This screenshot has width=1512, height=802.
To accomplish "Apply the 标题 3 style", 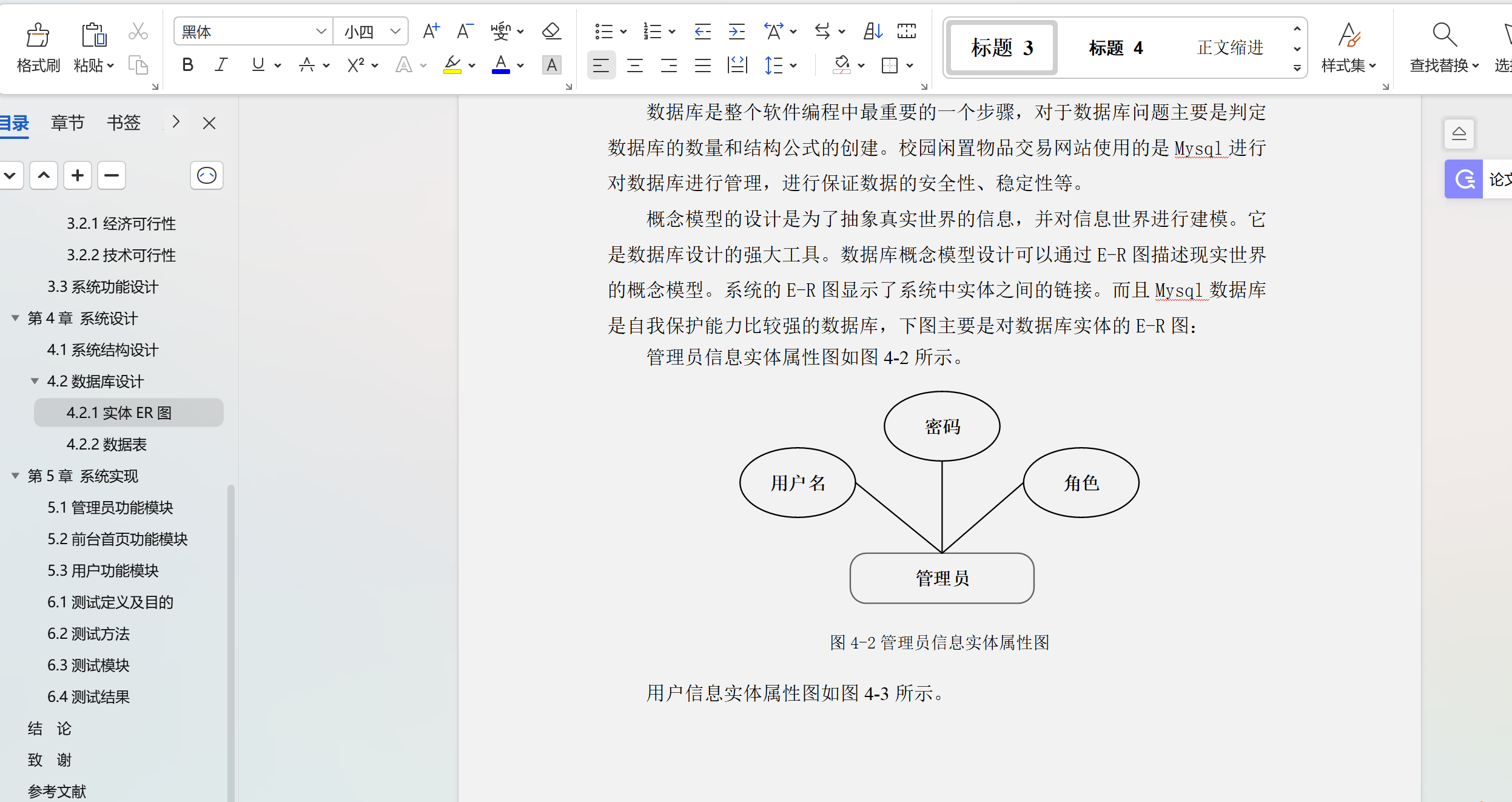I will tap(1002, 47).
